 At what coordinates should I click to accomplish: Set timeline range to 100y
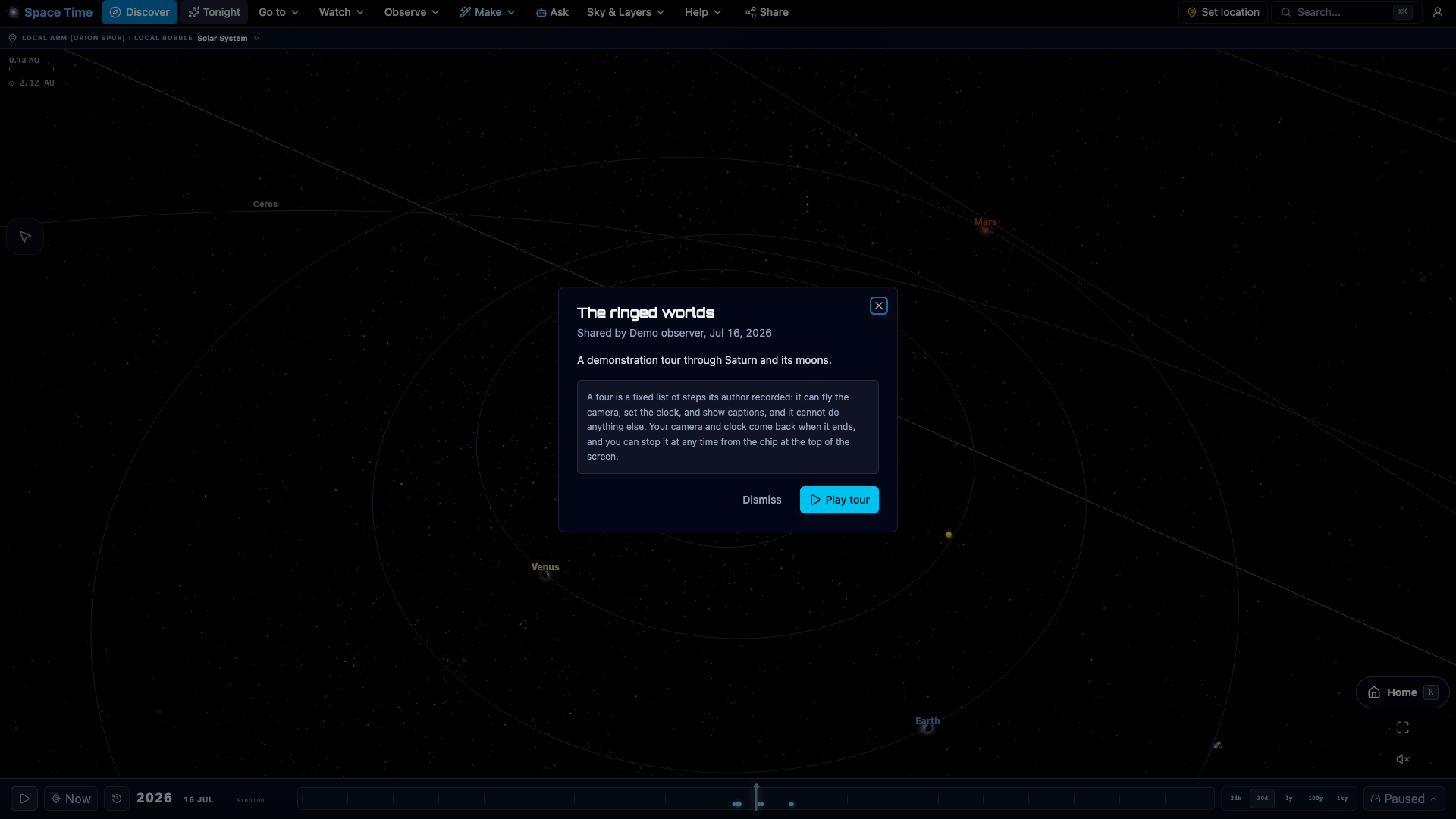1316,799
